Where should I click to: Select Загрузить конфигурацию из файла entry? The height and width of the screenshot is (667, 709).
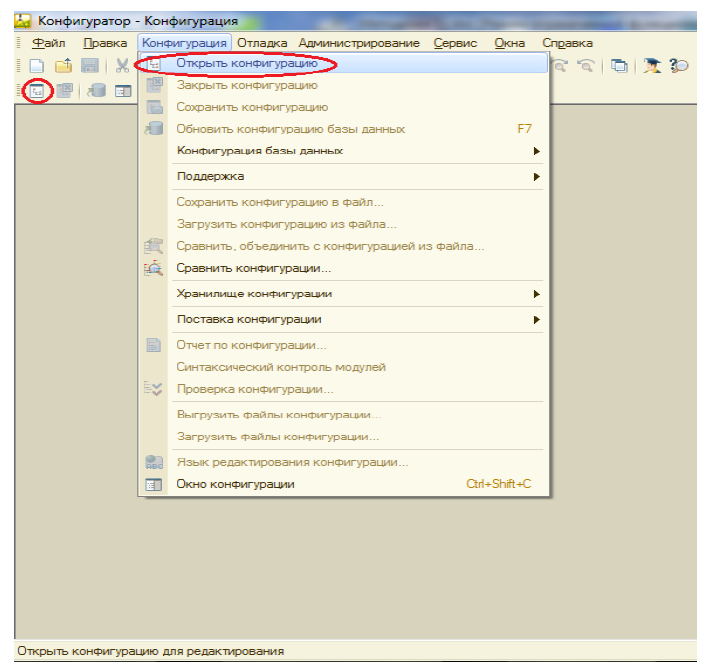[344, 224]
